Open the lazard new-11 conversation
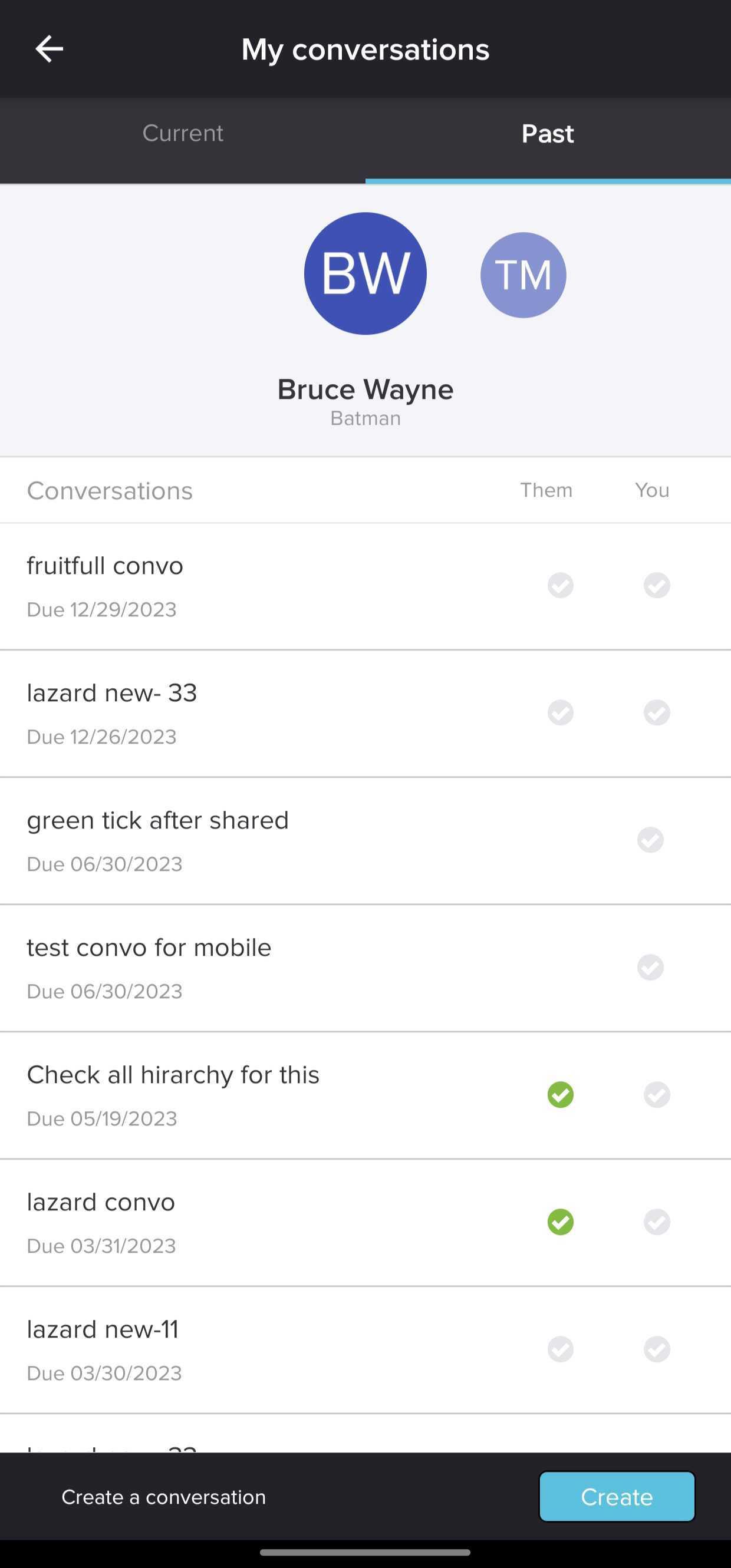Viewport: 731px width, 1568px height. pyautogui.click(x=365, y=1350)
